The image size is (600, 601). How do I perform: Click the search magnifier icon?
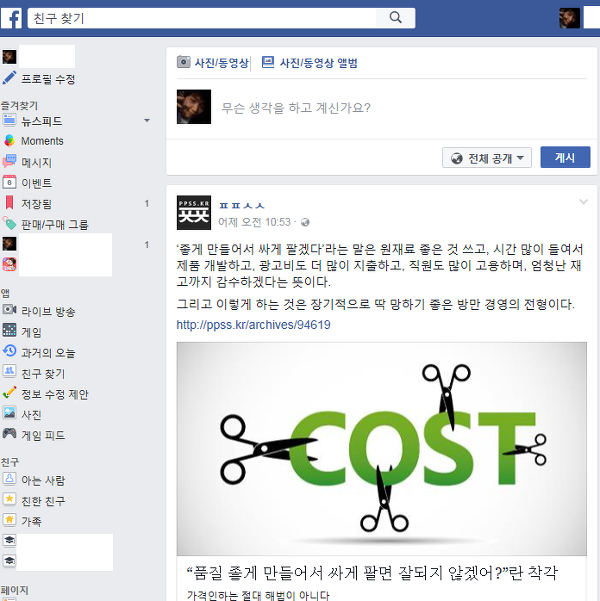coord(395,18)
